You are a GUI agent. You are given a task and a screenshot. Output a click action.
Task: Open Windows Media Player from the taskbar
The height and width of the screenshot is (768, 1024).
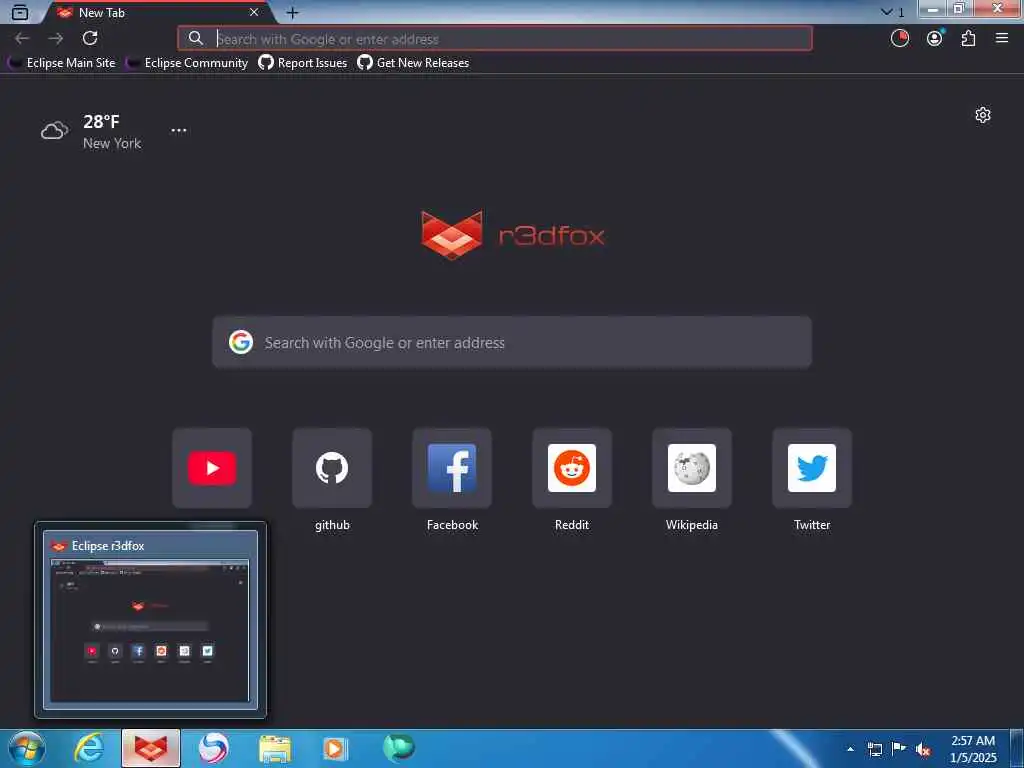[x=336, y=748]
